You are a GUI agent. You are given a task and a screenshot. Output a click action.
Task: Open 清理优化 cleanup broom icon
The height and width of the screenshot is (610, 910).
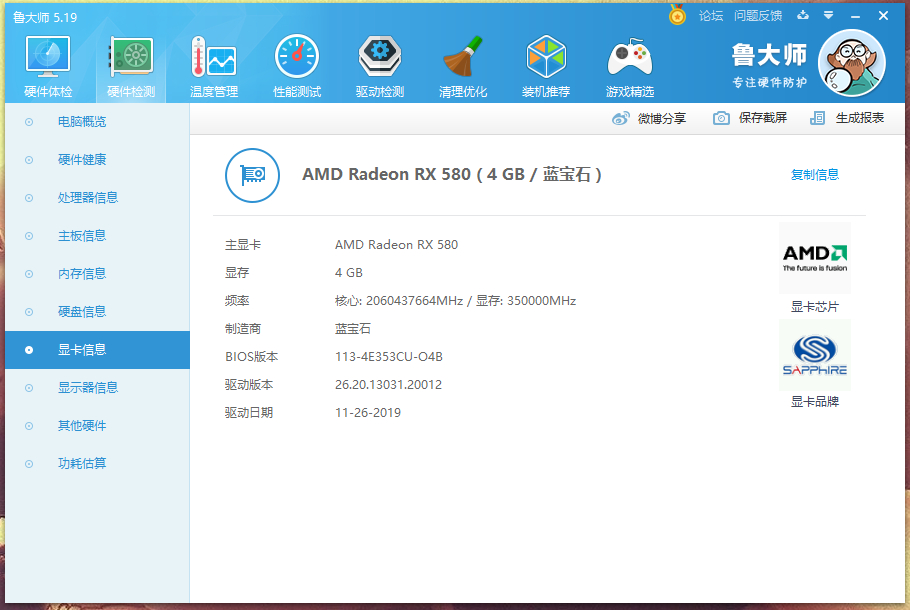[463, 56]
